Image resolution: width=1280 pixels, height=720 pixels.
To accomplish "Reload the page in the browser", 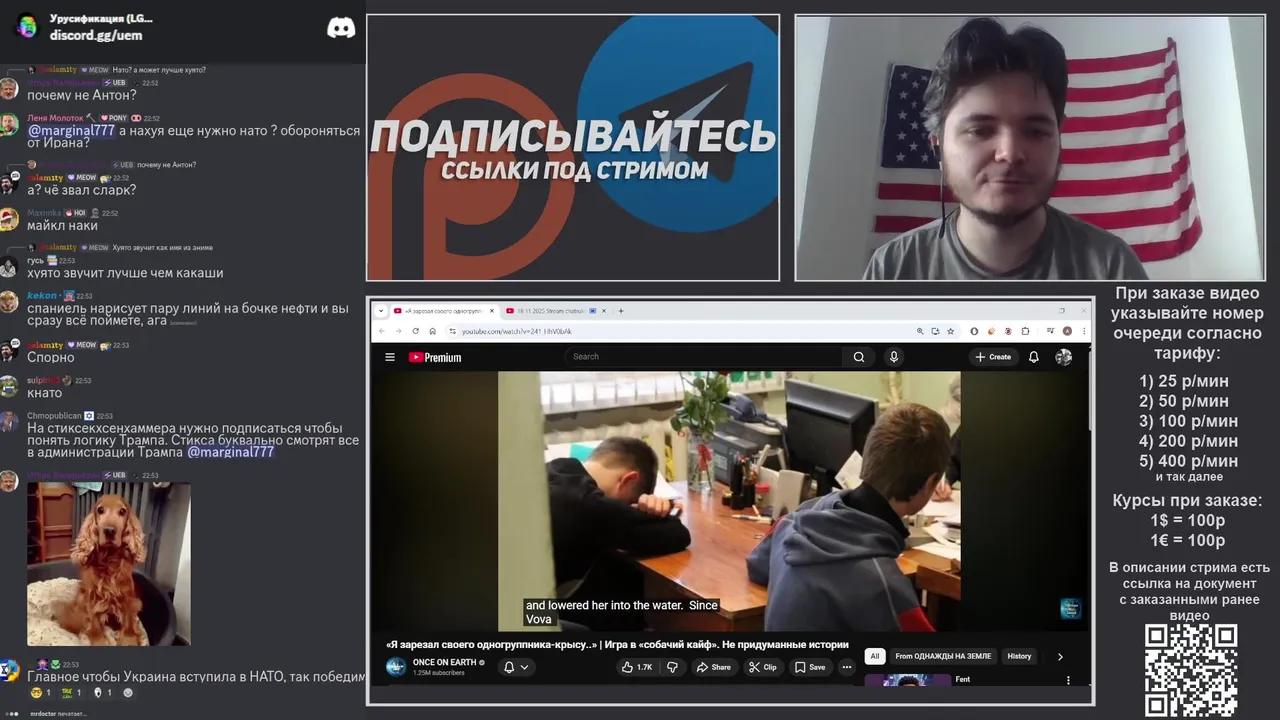I will click(416, 331).
